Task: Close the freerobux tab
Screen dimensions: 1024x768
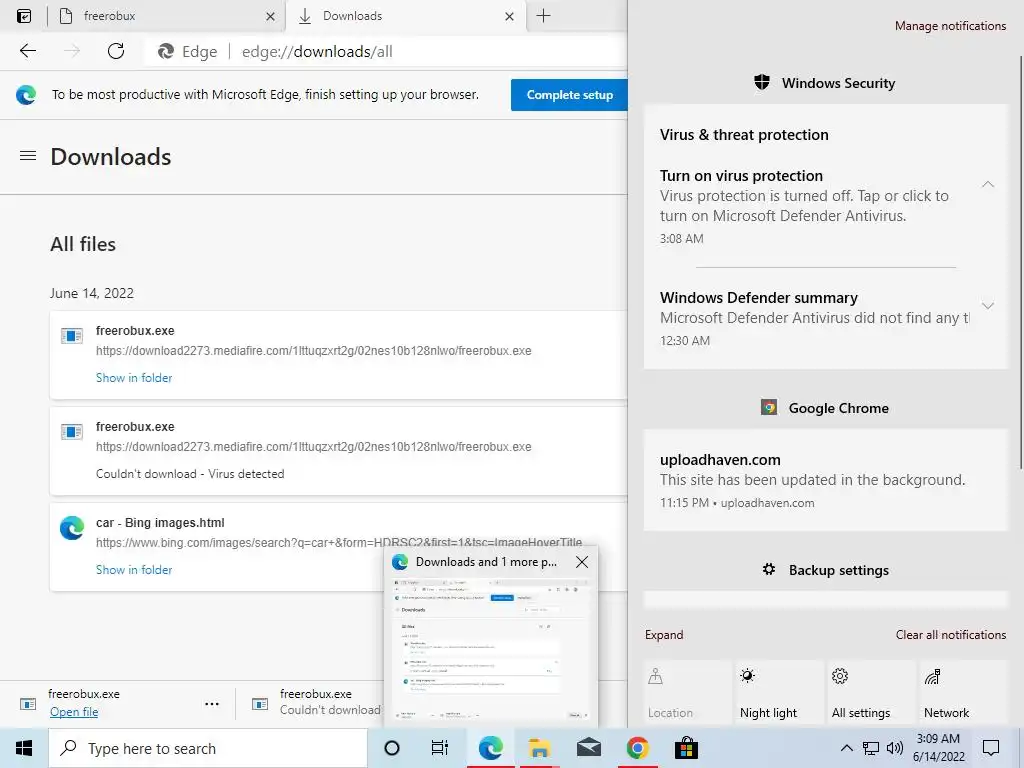Action: 270,16
